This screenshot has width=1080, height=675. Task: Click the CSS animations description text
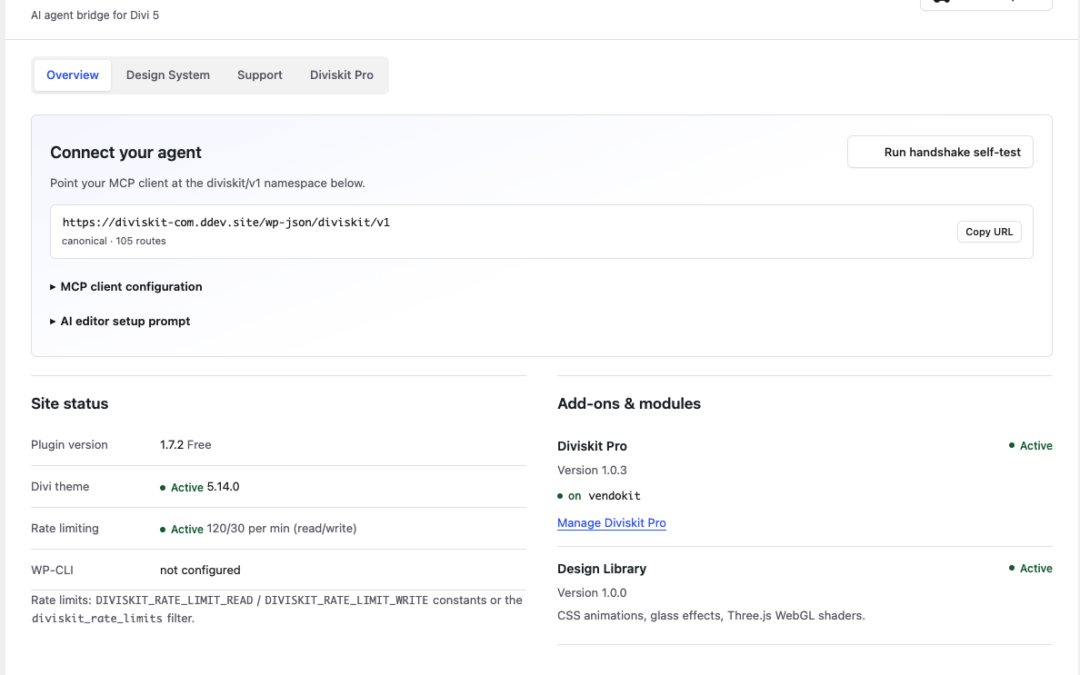click(711, 616)
